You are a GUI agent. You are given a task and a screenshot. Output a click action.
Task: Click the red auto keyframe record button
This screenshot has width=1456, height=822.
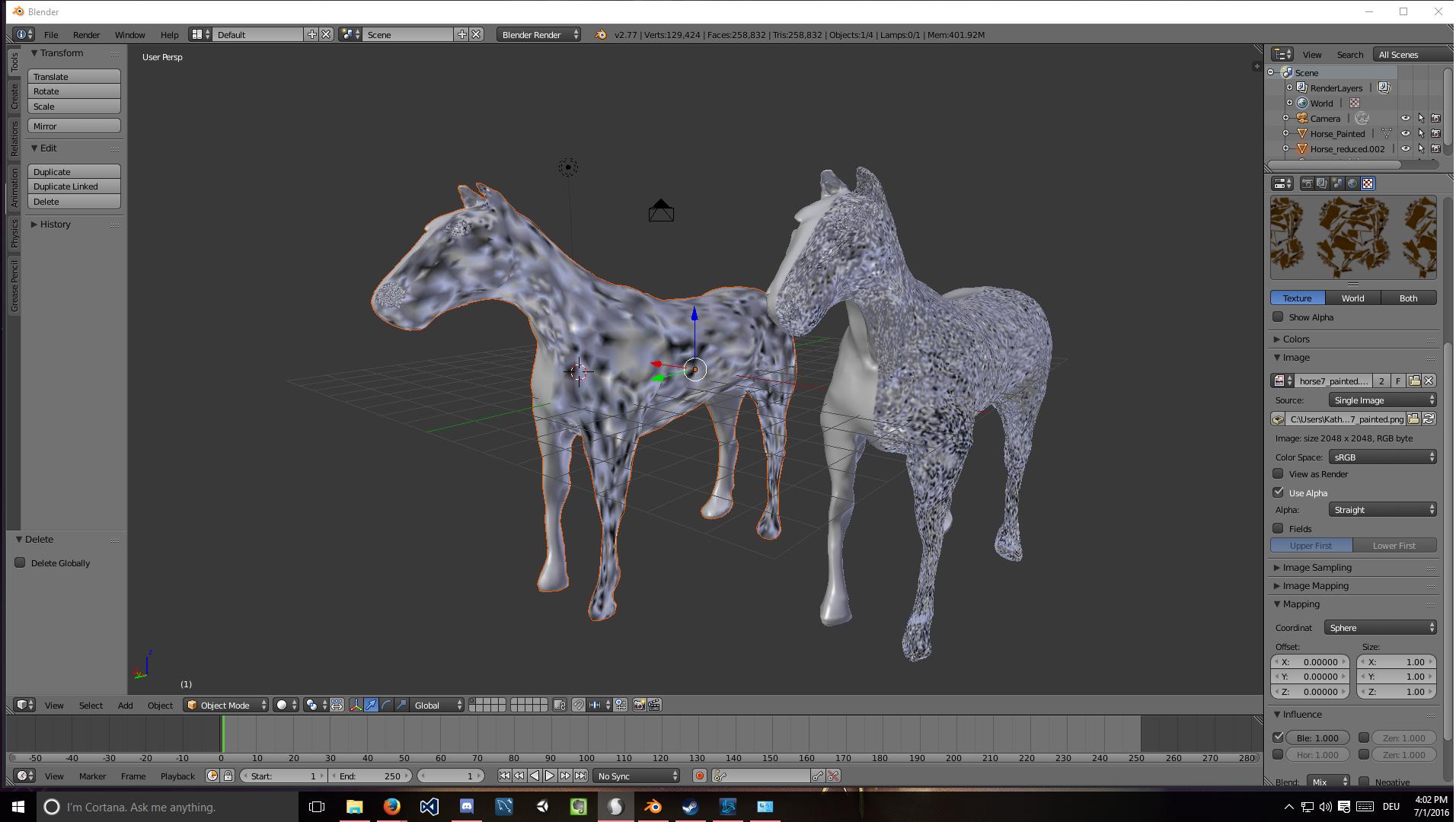pos(699,776)
